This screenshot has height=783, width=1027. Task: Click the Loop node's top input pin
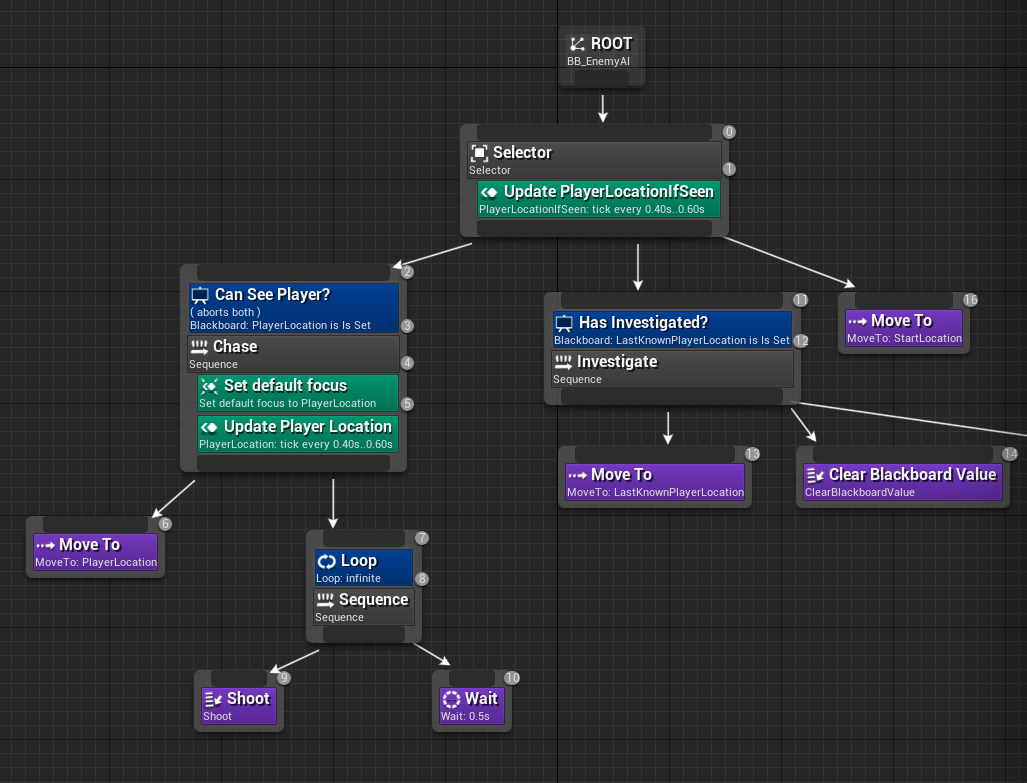tap(364, 539)
